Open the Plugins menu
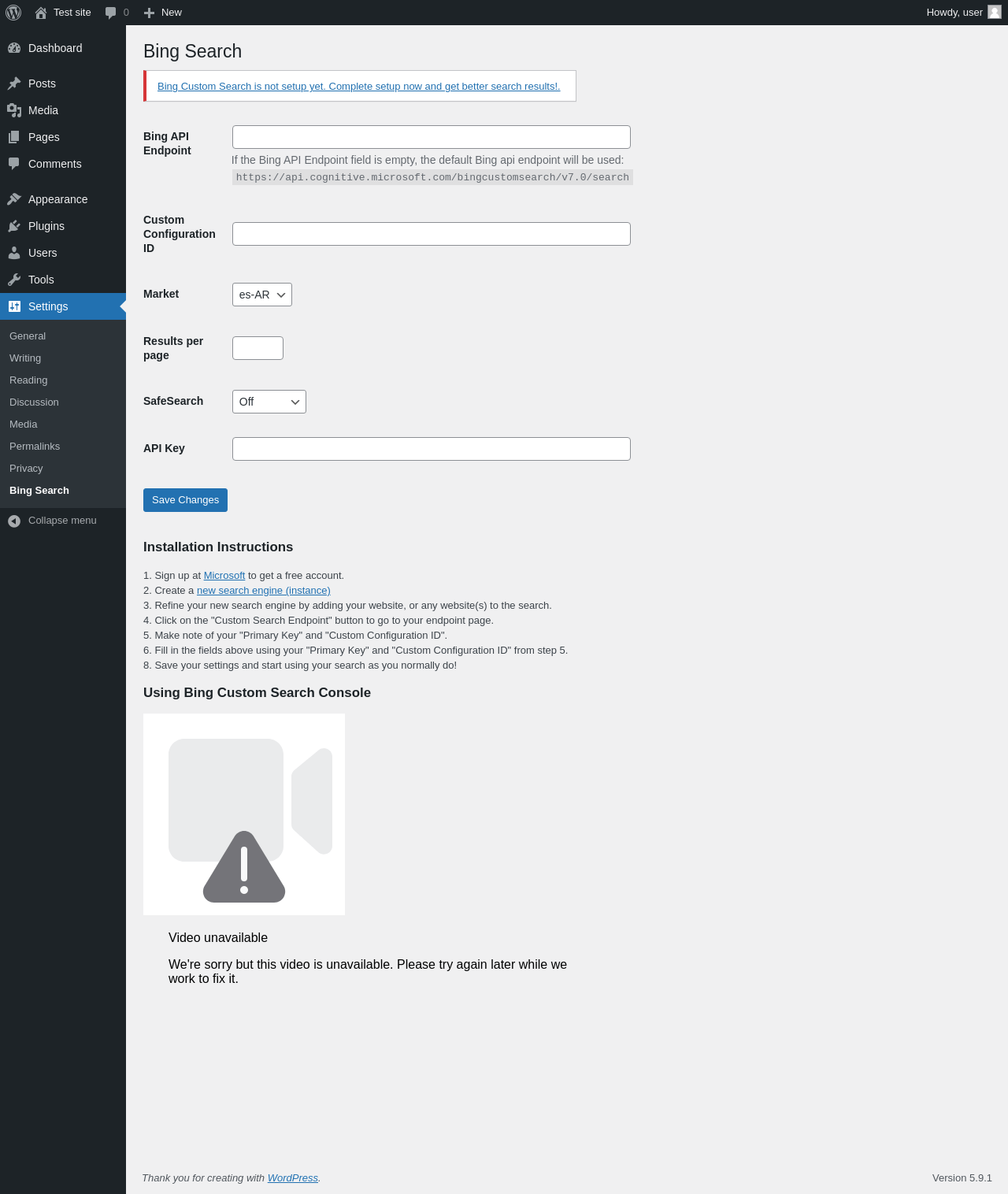The width and height of the screenshot is (1008, 1194). pos(63,226)
